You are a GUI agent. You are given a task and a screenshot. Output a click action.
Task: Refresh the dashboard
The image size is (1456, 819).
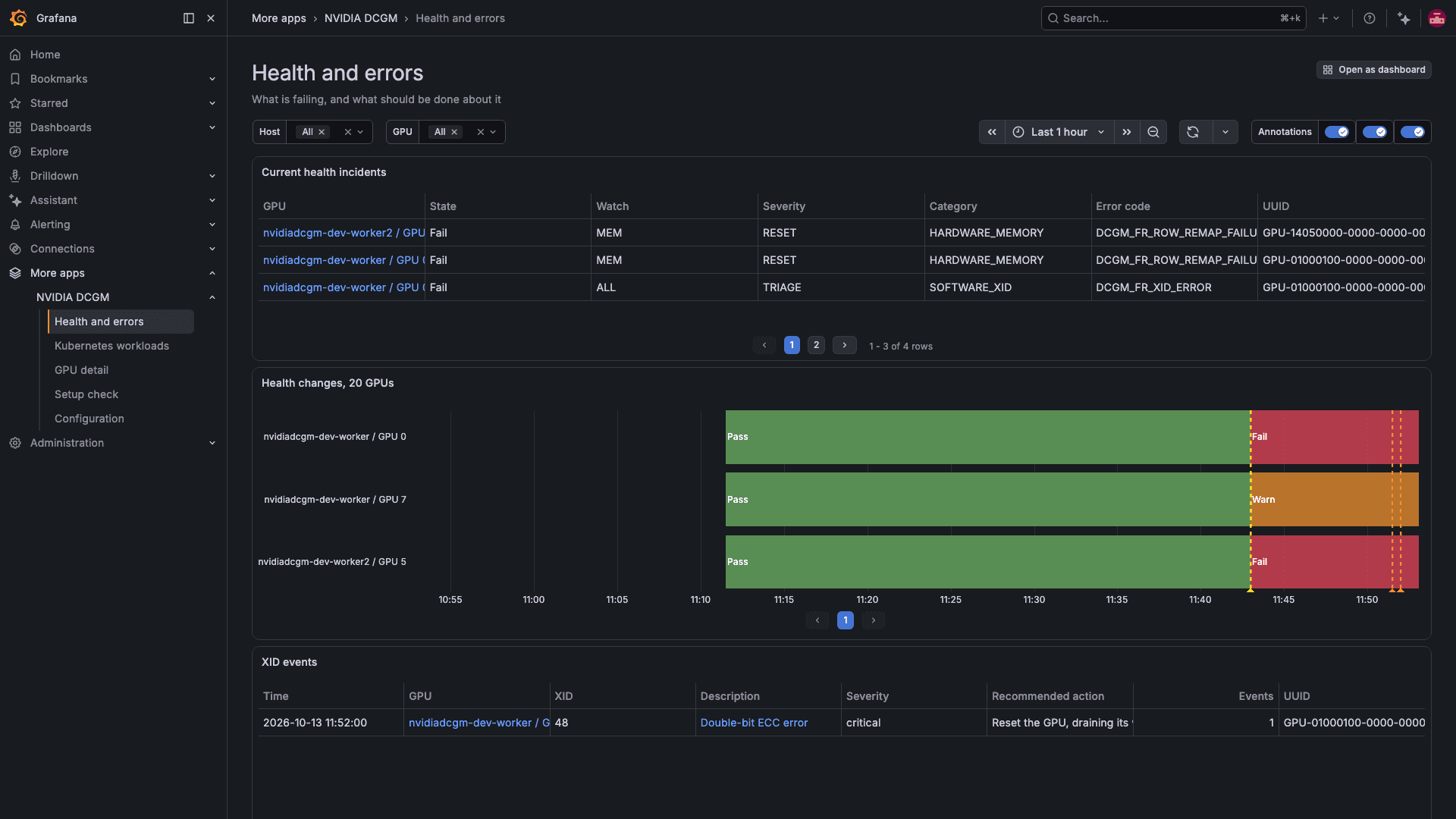[x=1193, y=132]
